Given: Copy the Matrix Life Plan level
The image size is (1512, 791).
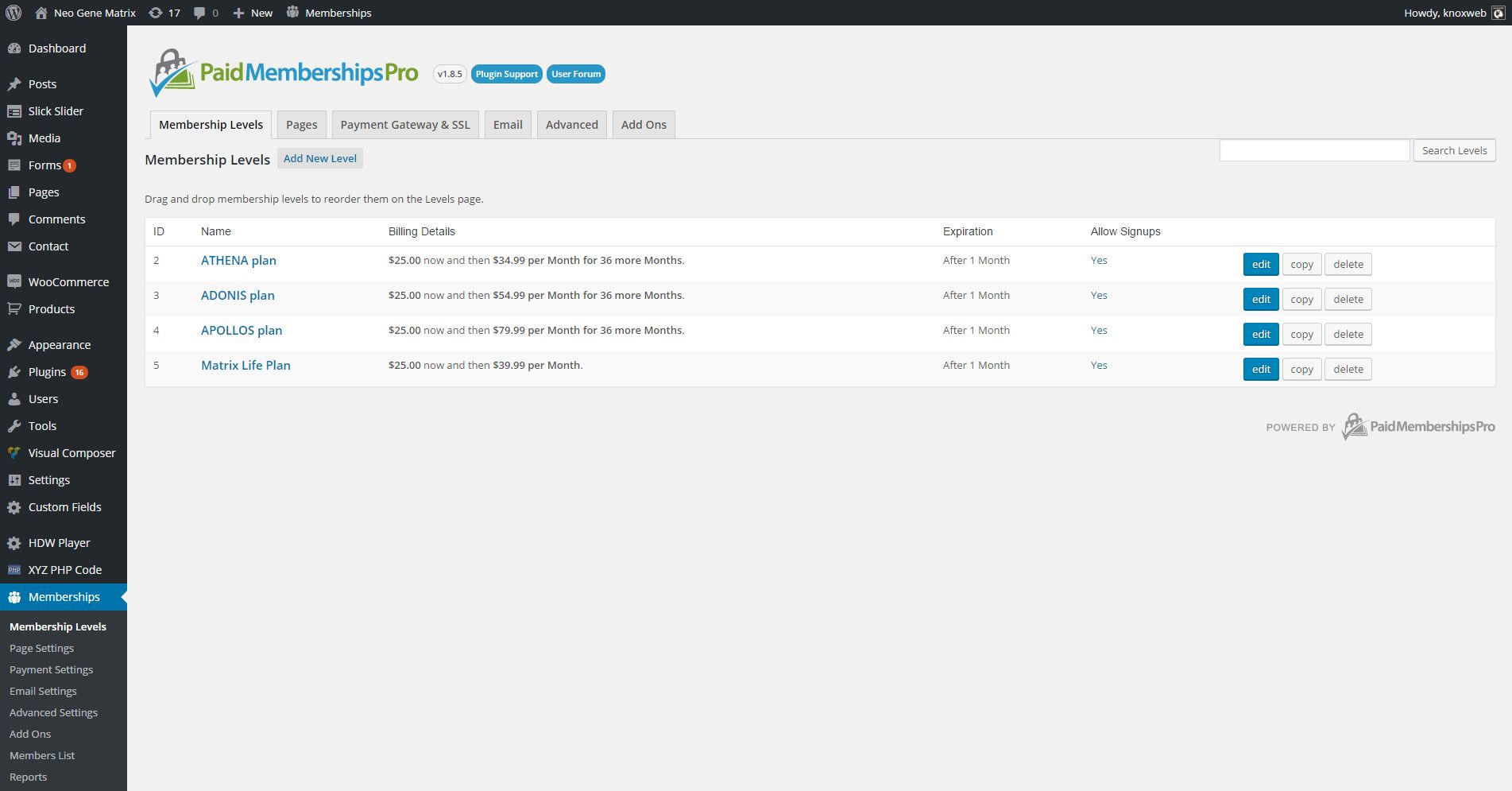Looking at the screenshot, I should tap(1301, 369).
